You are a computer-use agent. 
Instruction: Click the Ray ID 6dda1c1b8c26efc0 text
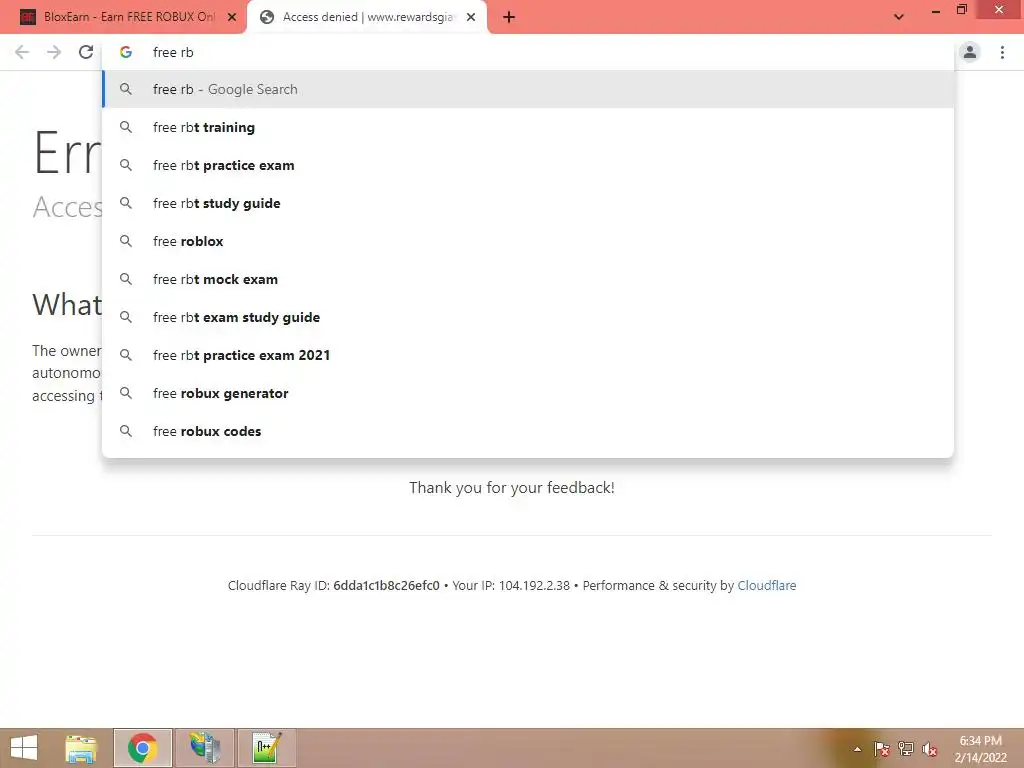point(387,585)
